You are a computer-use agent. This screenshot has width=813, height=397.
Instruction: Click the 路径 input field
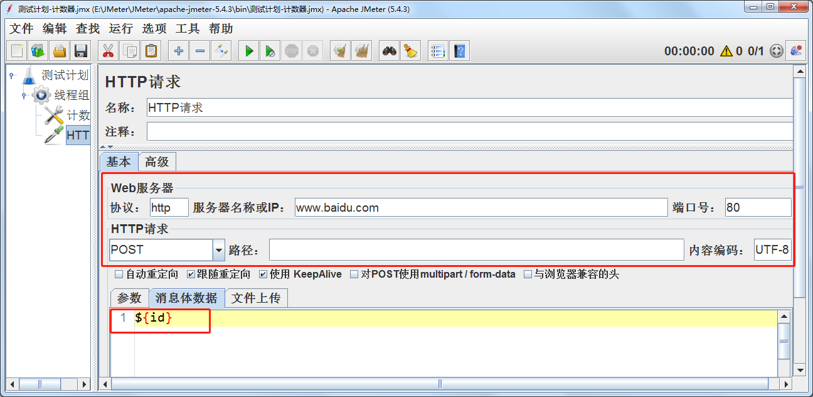[x=476, y=250]
